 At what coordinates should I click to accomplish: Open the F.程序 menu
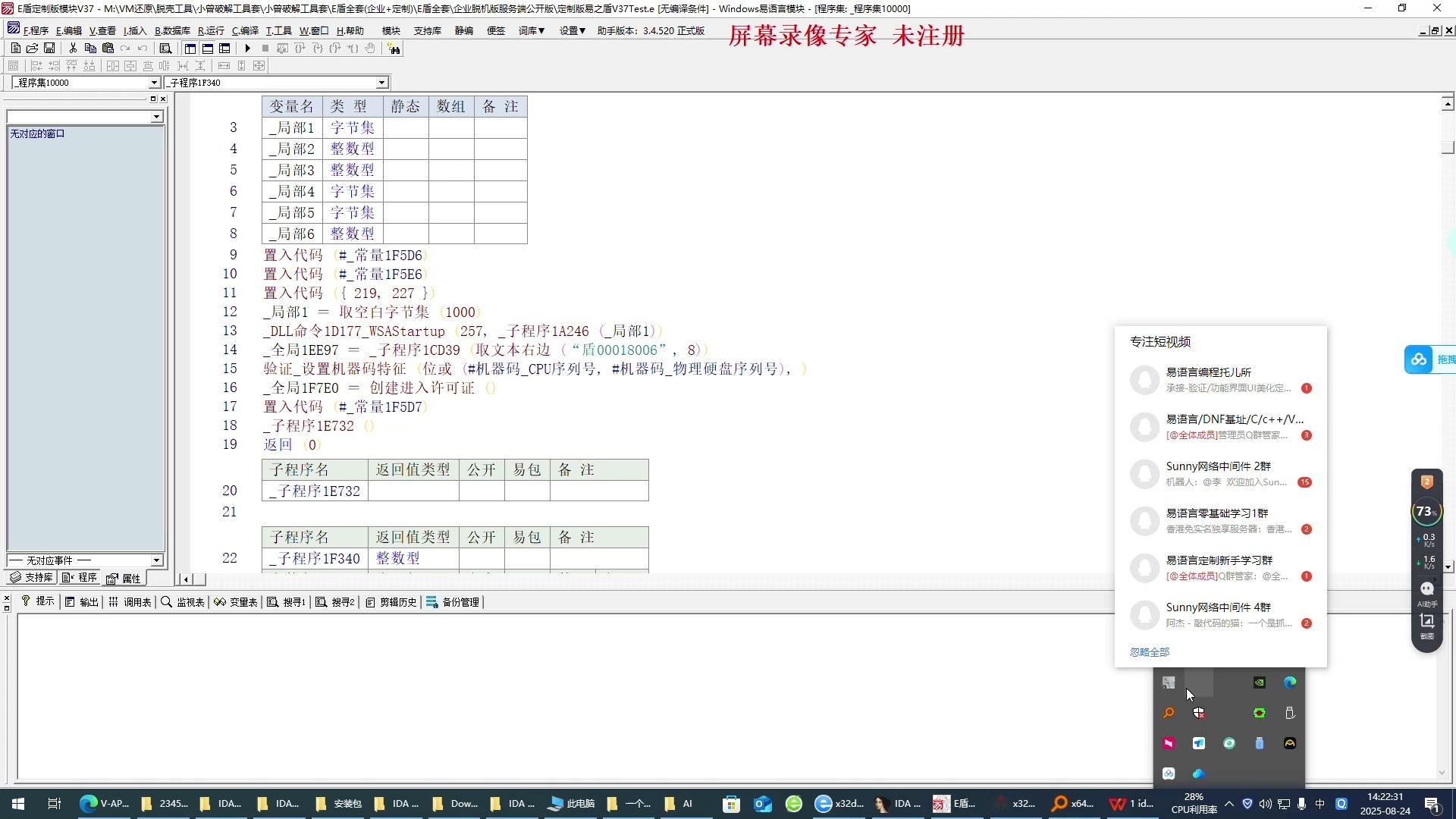(35, 30)
